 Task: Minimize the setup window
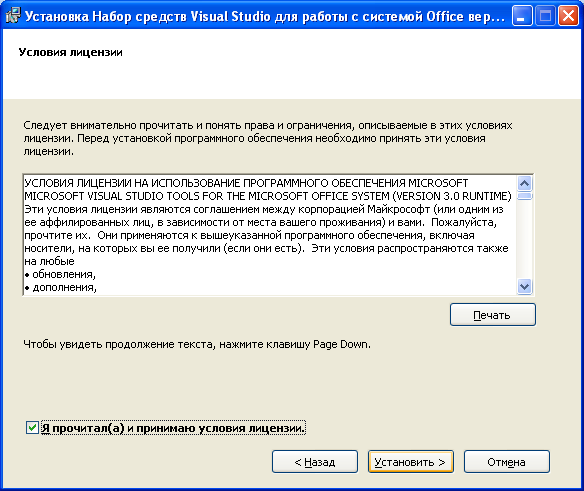522,16
